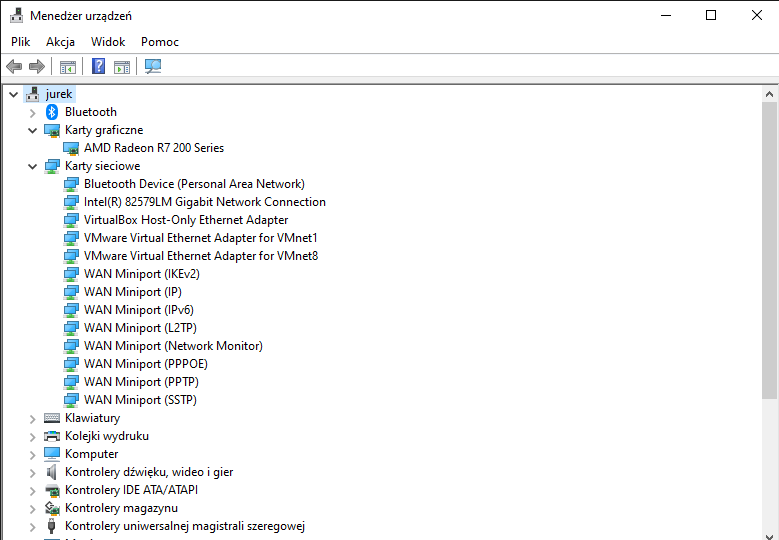Click the Kontrolery IDE ATA/ATAPI icon
The width and height of the screenshot is (779, 540).
(52, 490)
